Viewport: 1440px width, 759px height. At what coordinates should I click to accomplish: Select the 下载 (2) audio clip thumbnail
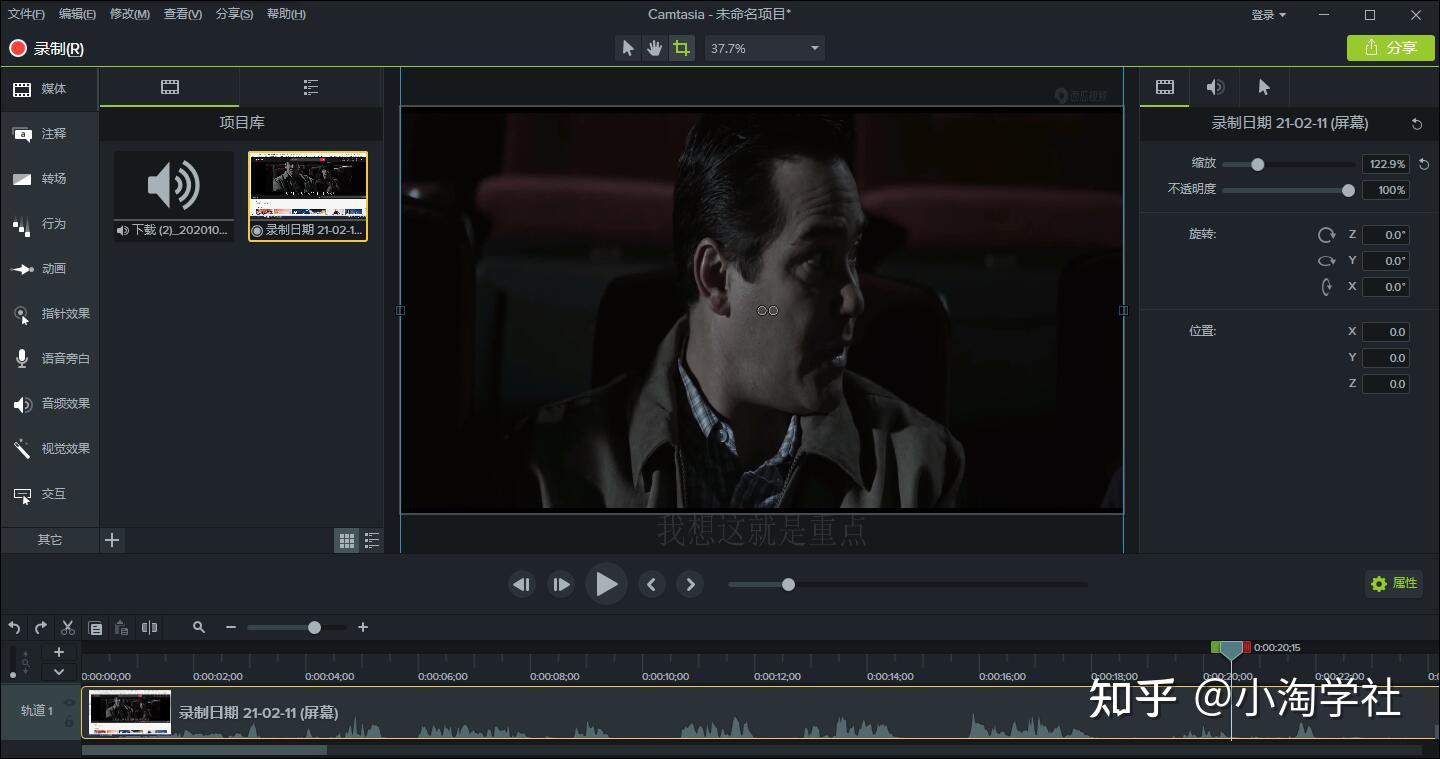174,196
